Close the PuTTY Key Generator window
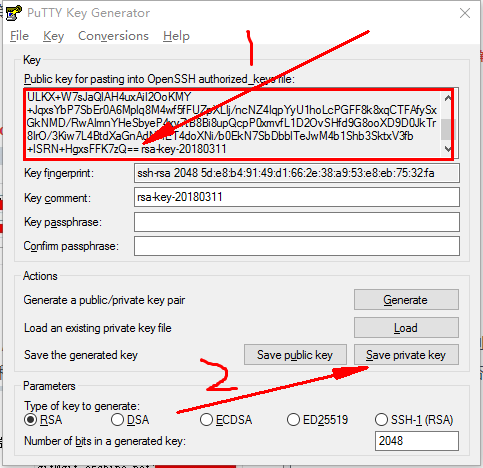This screenshot has height=468, width=483. point(465,13)
